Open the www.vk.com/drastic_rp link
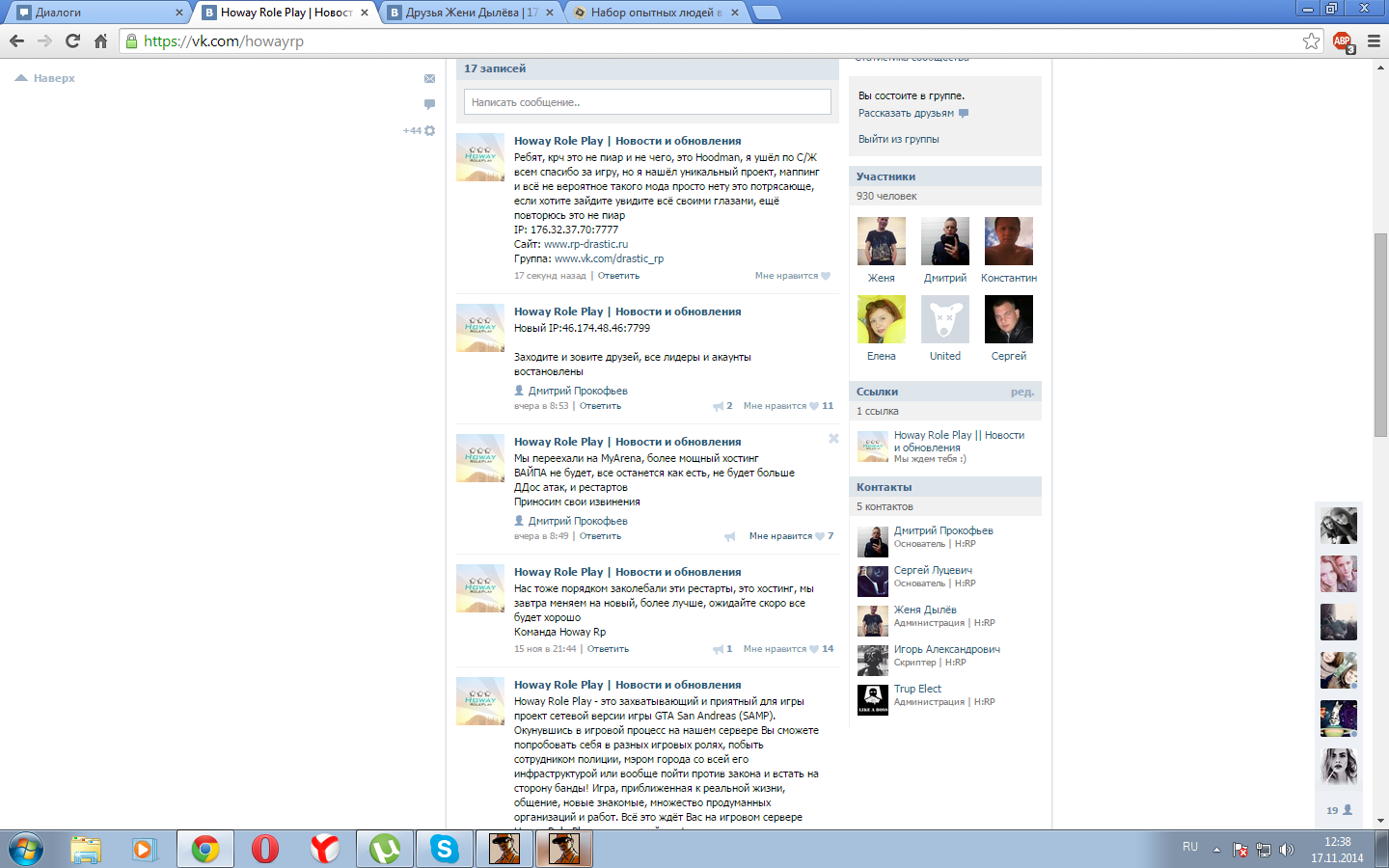 point(609,258)
